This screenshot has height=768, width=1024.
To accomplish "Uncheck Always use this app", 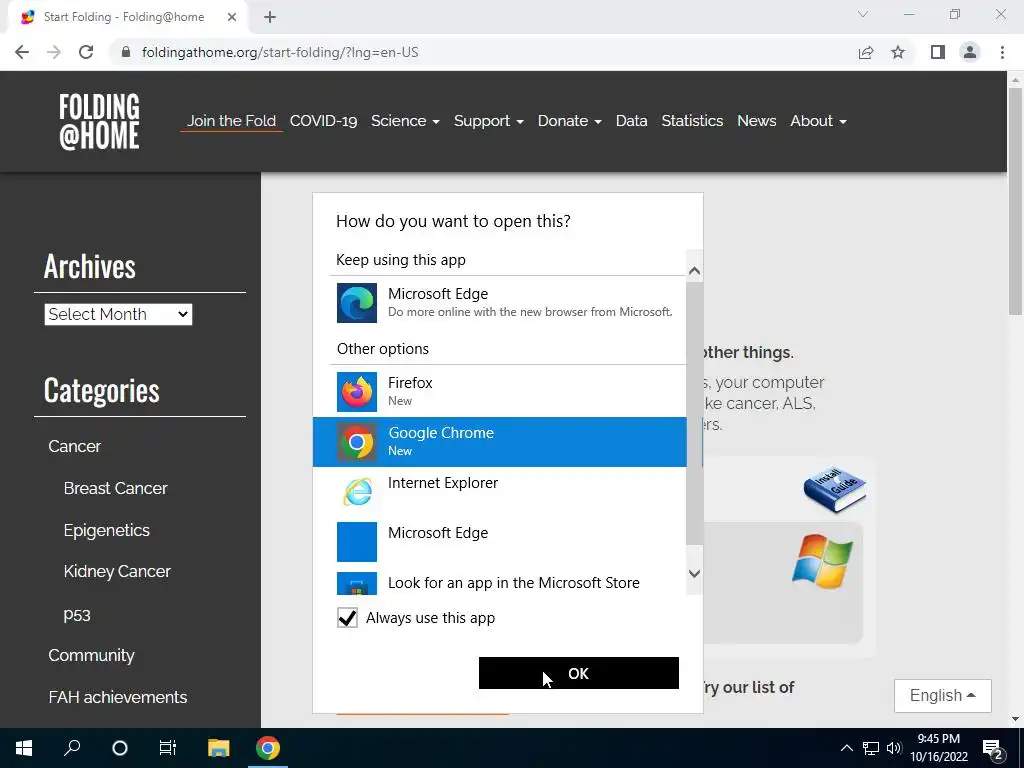I will pos(347,618).
